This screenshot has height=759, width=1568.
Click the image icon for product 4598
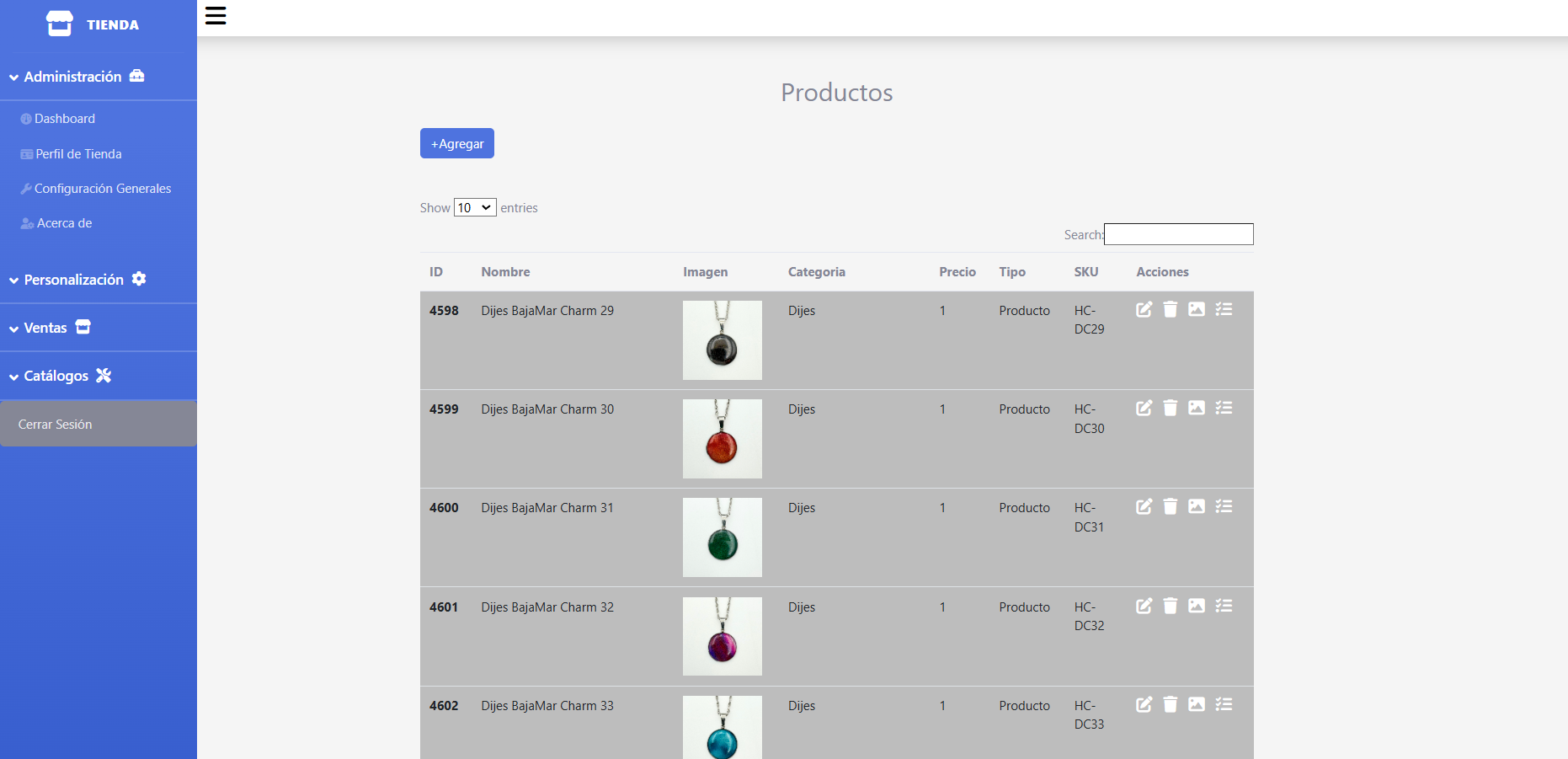pyautogui.click(x=1196, y=309)
